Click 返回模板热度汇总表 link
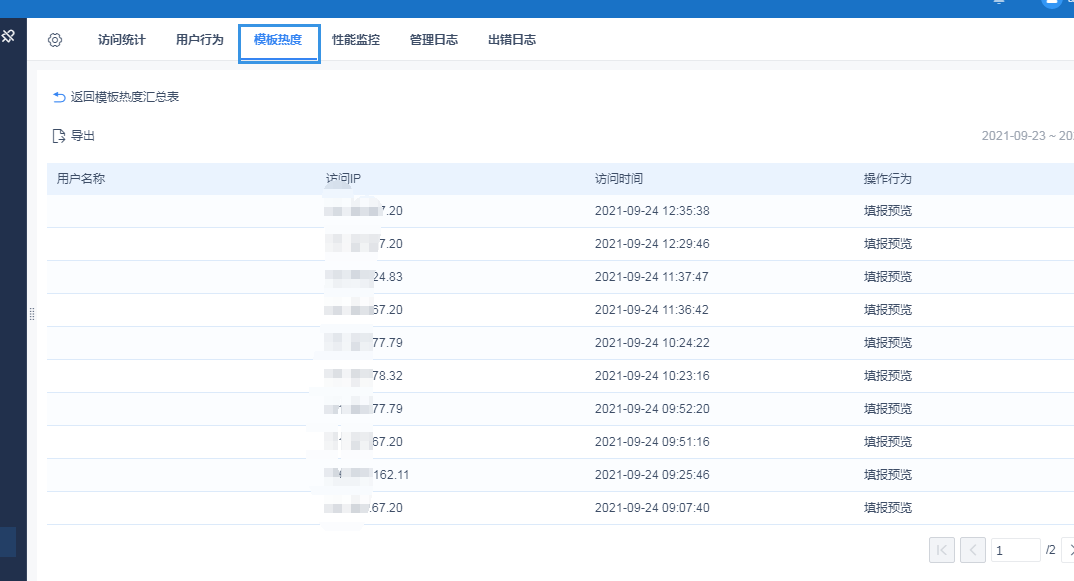The height and width of the screenshot is (581, 1074). click(125, 97)
